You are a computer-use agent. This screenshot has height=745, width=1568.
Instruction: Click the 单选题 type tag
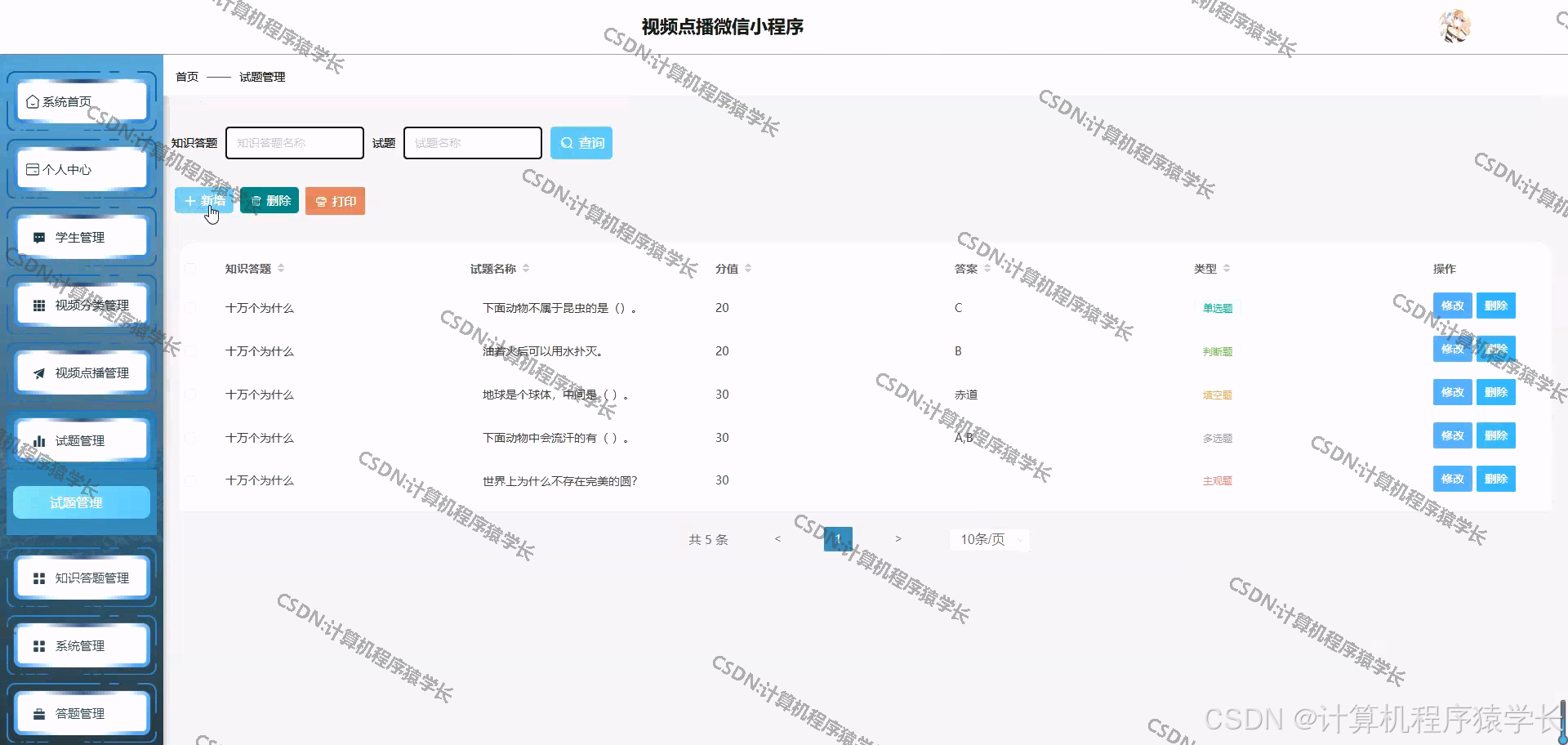click(1218, 309)
